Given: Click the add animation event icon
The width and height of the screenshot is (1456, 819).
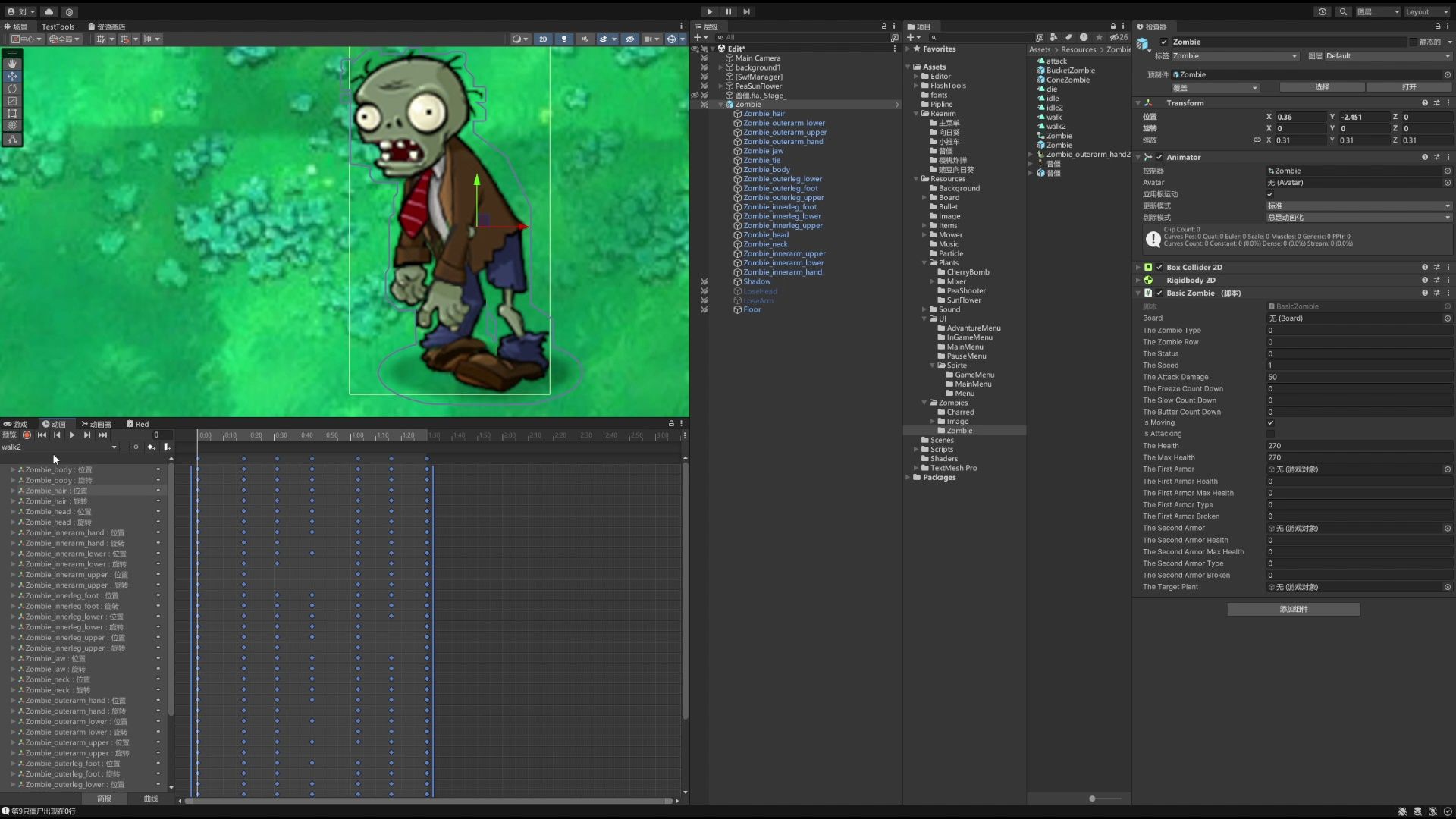Looking at the screenshot, I should [167, 447].
